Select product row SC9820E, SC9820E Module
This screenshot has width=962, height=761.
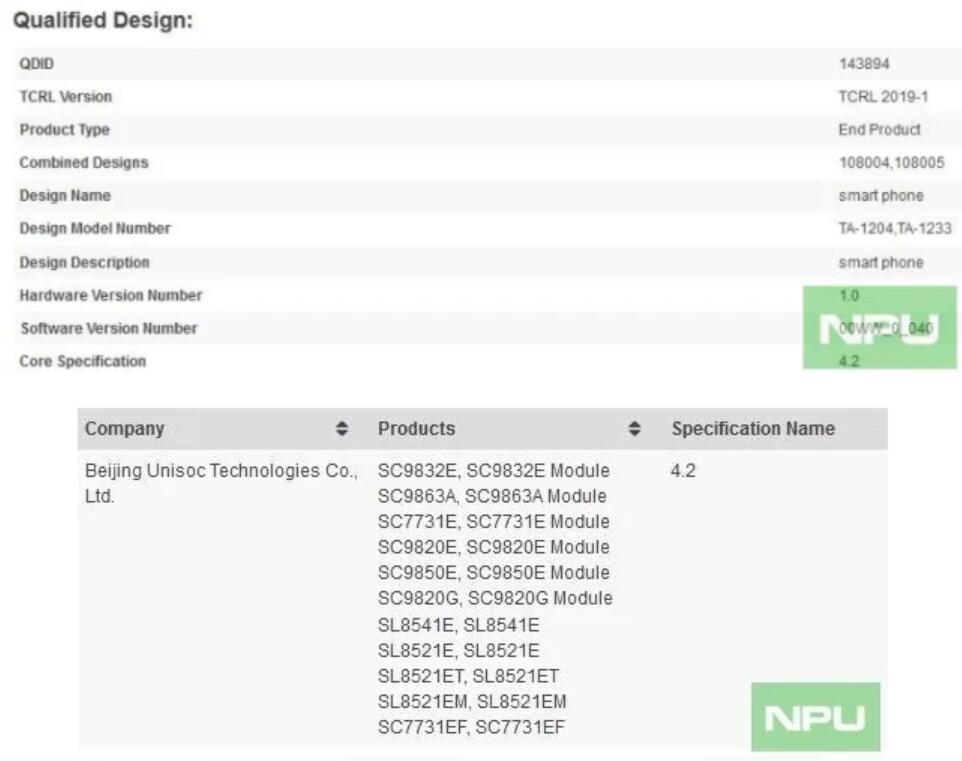(494, 547)
